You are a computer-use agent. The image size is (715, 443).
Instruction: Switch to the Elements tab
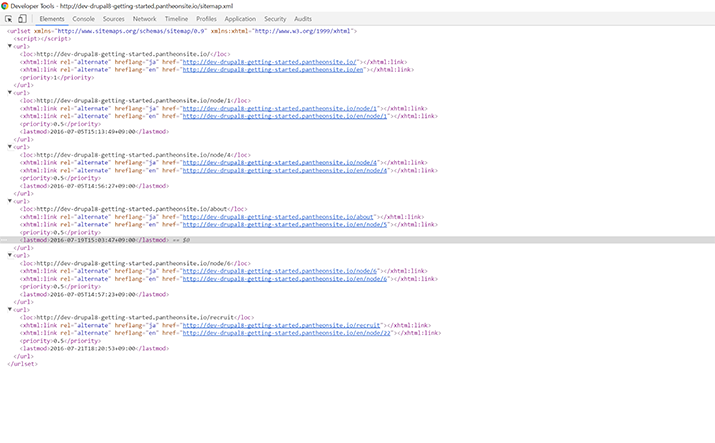52,19
